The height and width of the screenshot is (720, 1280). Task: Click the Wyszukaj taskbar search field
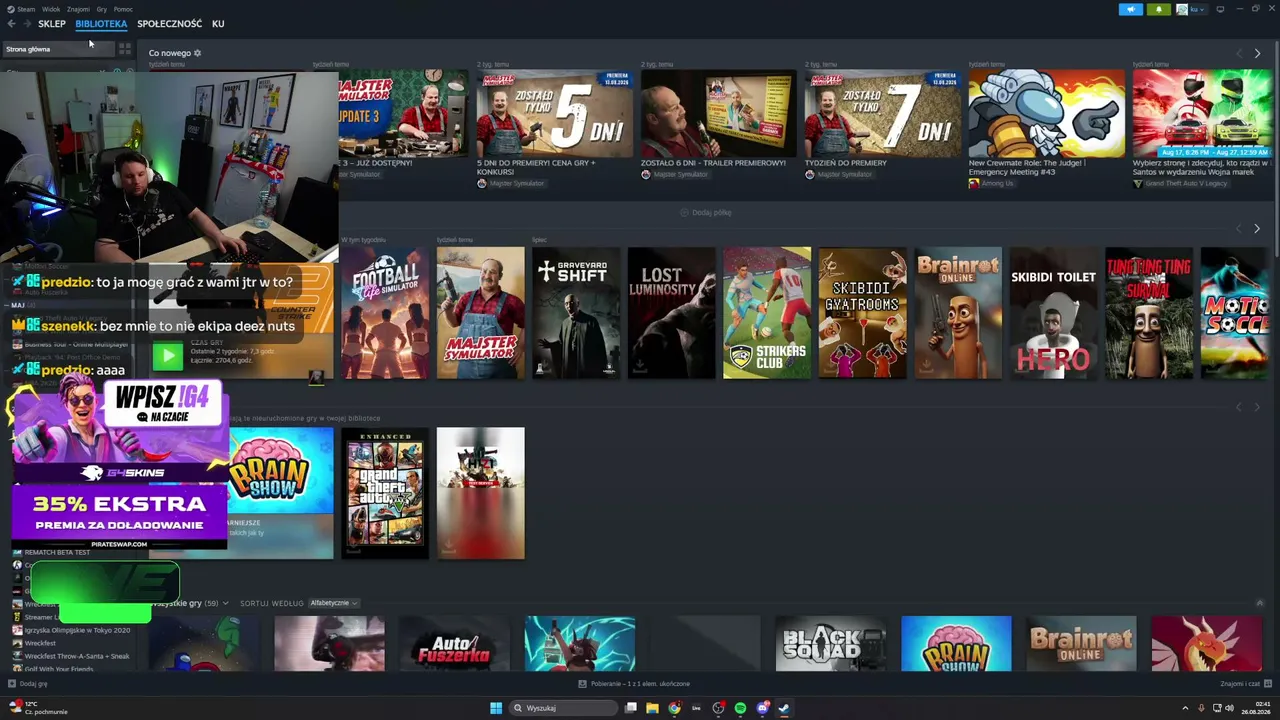[x=564, y=708]
